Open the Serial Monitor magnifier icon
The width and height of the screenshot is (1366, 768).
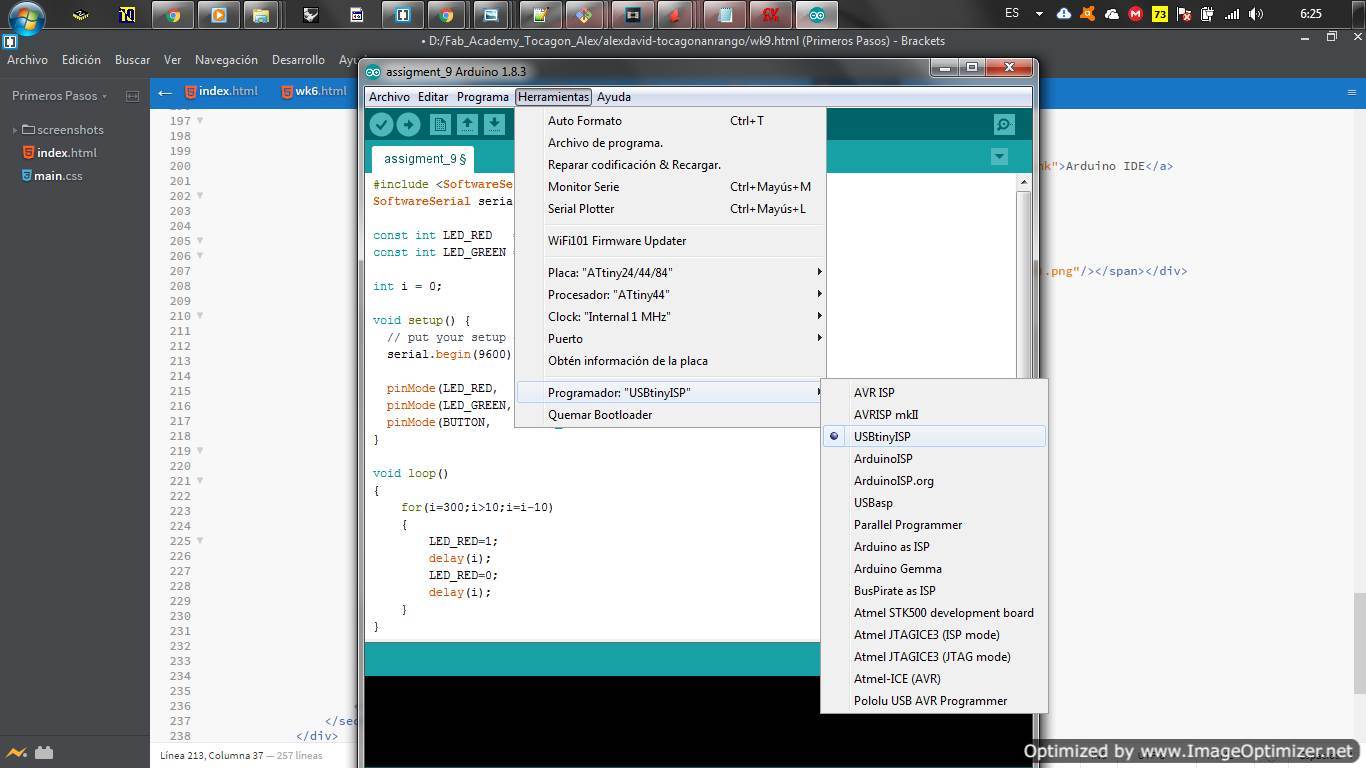(1004, 124)
